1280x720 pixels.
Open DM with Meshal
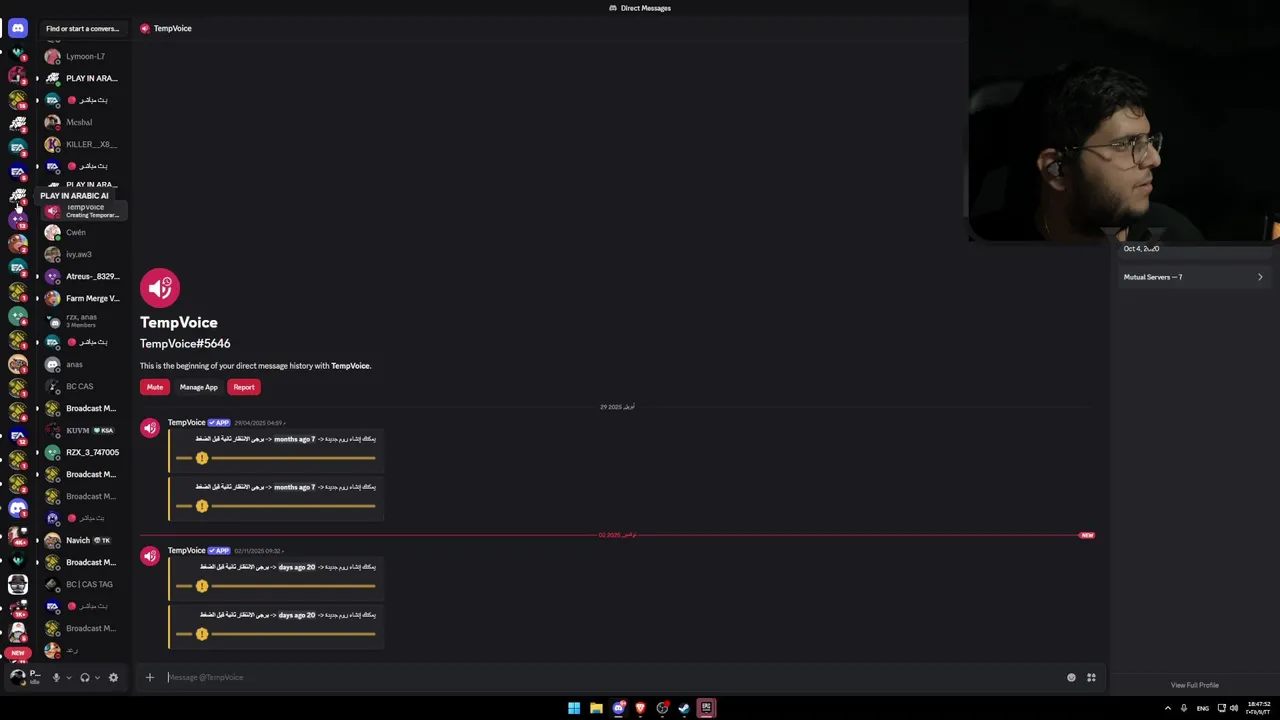[x=84, y=122]
